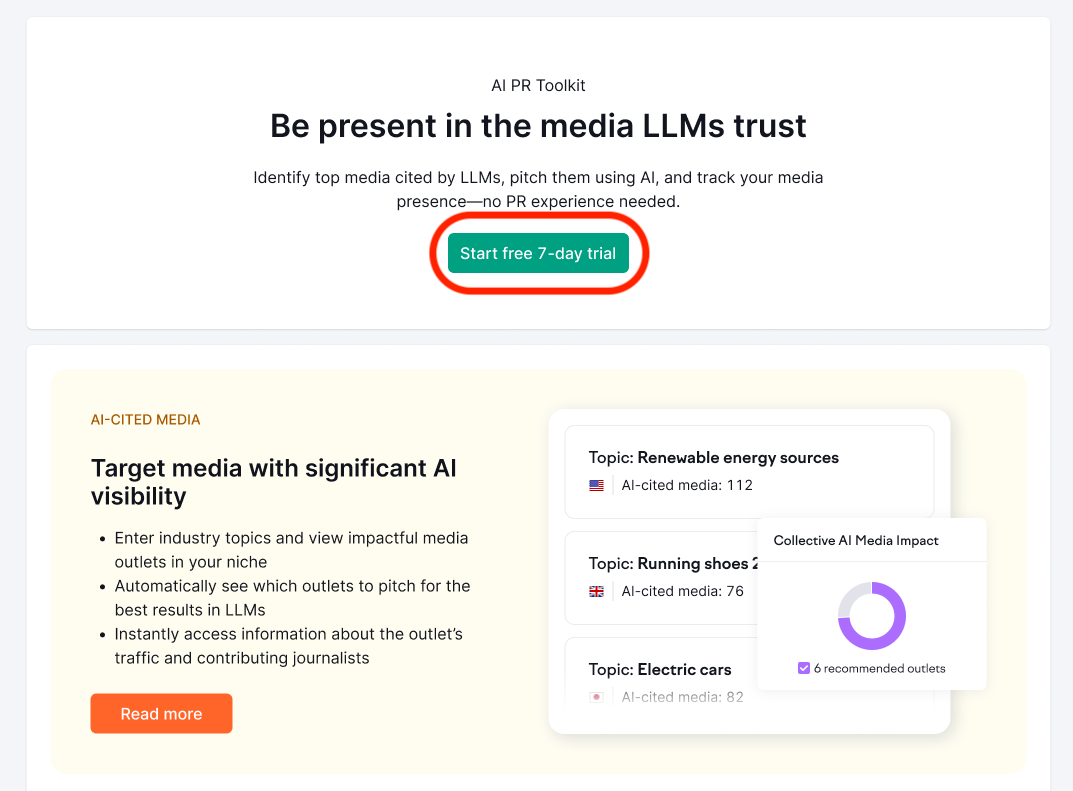Click the AI-CITED MEDIA section label
Image resolution: width=1073 pixels, height=791 pixels.
[x=145, y=420]
